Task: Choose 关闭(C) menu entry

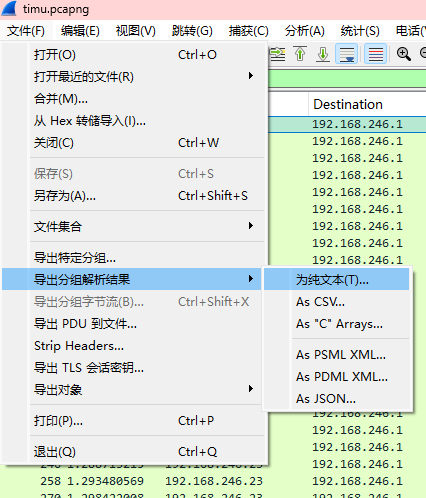Action: (133, 143)
